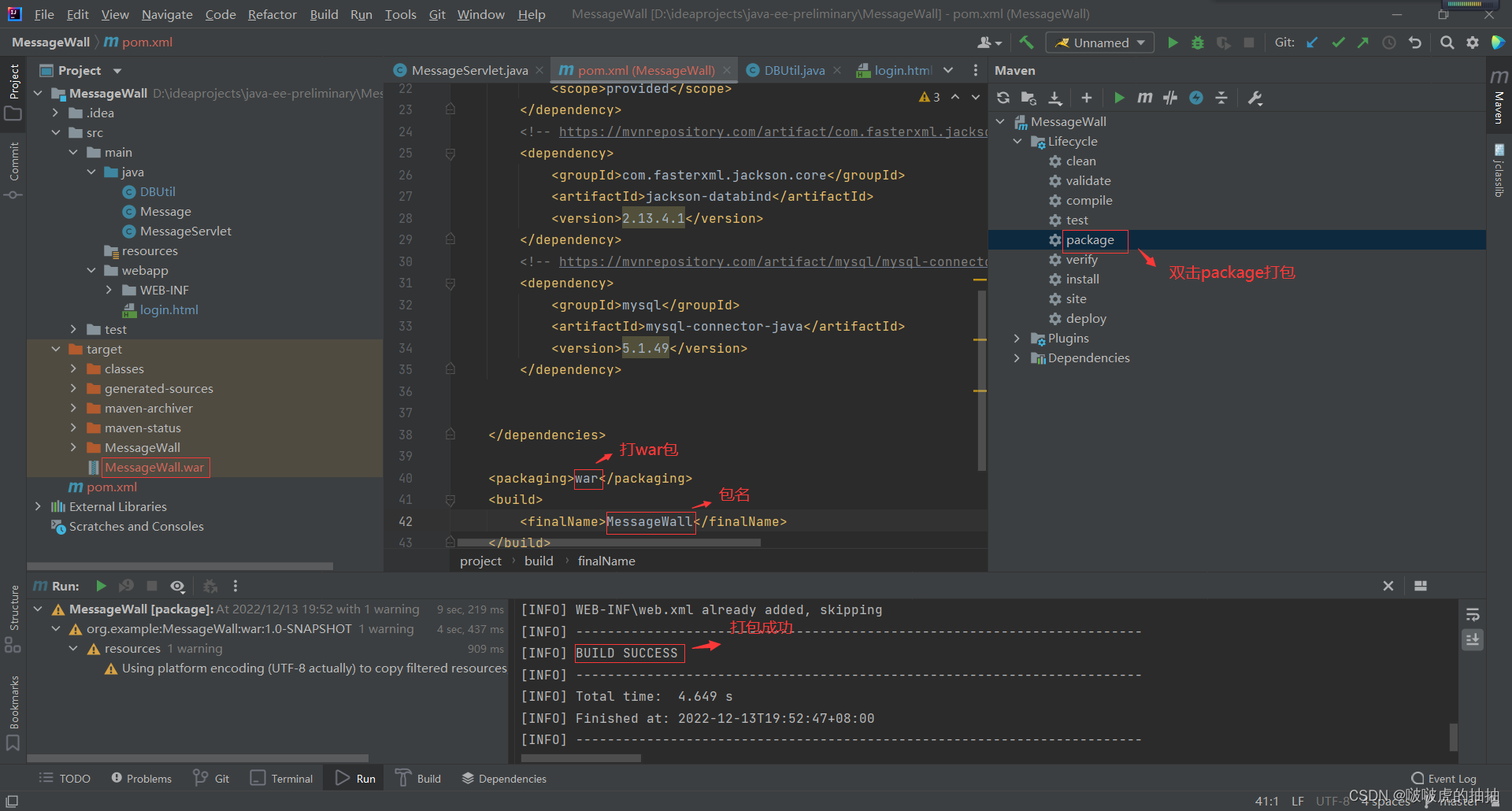Open the Unnamed run configuration dropdown
Screen dimensions: 1512x811
point(1100,43)
